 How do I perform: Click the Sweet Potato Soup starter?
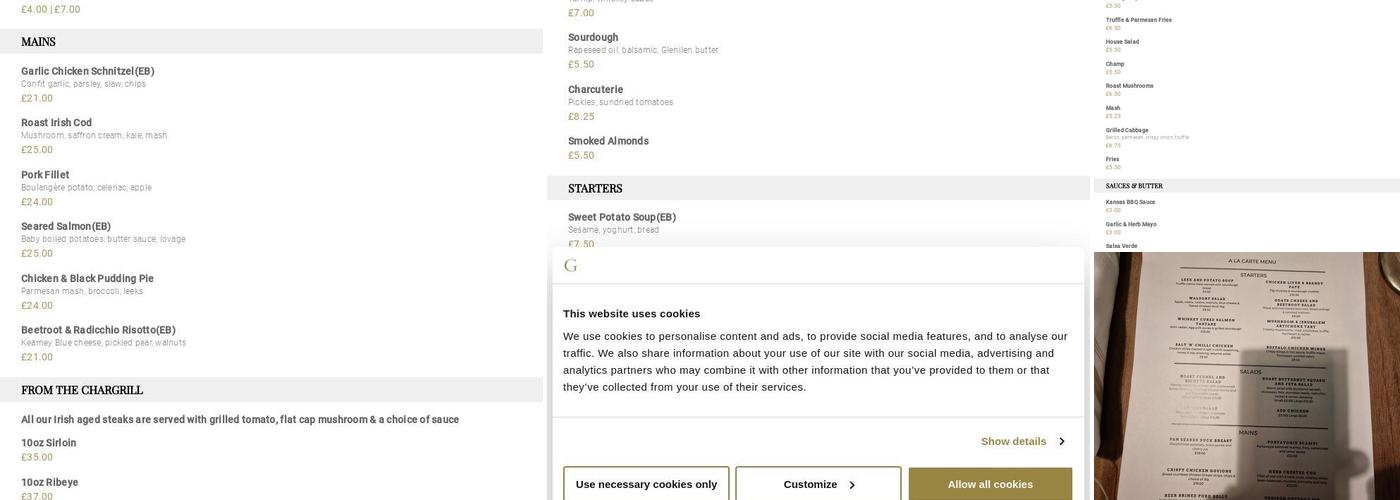pos(621,217)
